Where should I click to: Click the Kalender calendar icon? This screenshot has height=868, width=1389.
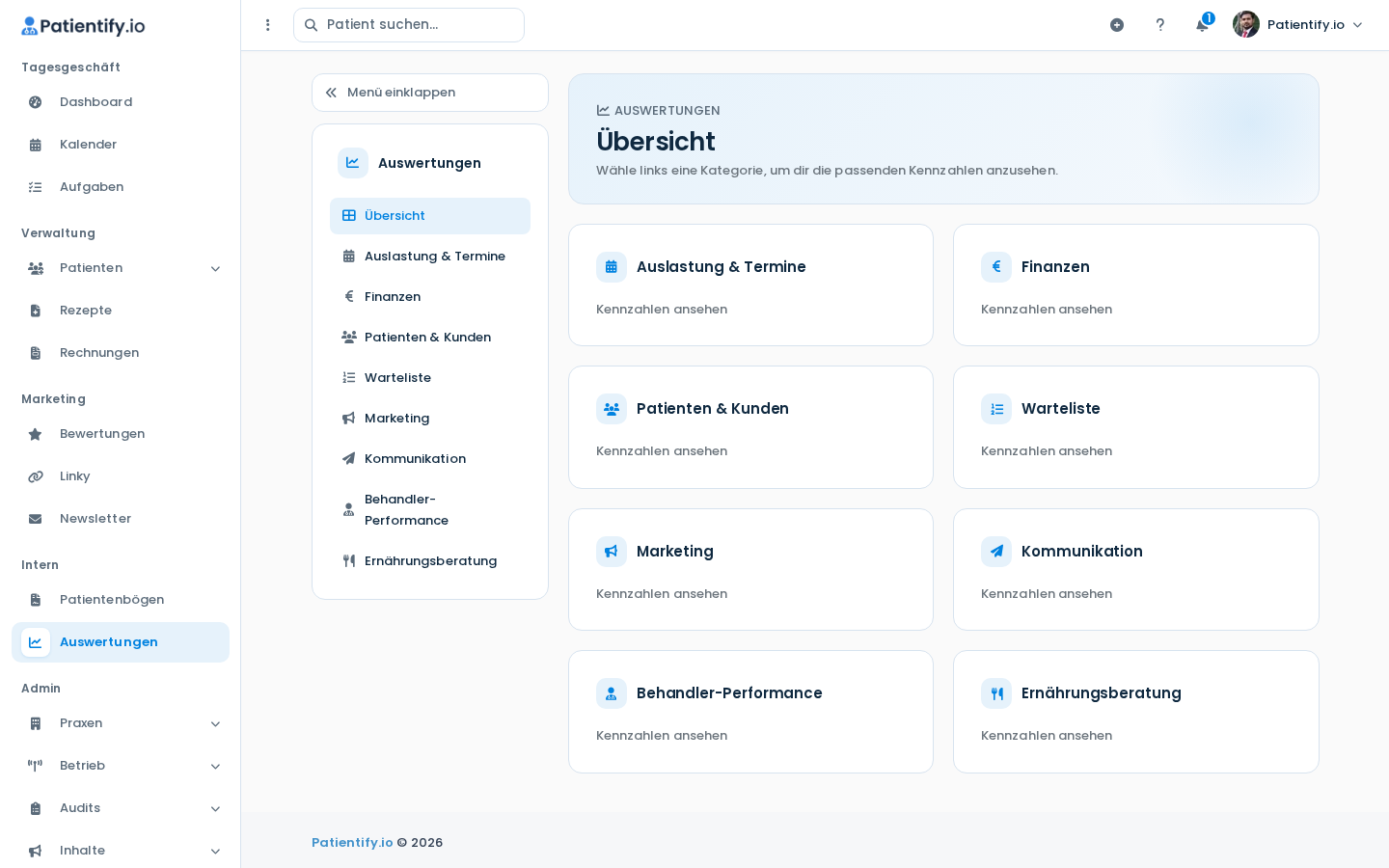click(36, 145)
